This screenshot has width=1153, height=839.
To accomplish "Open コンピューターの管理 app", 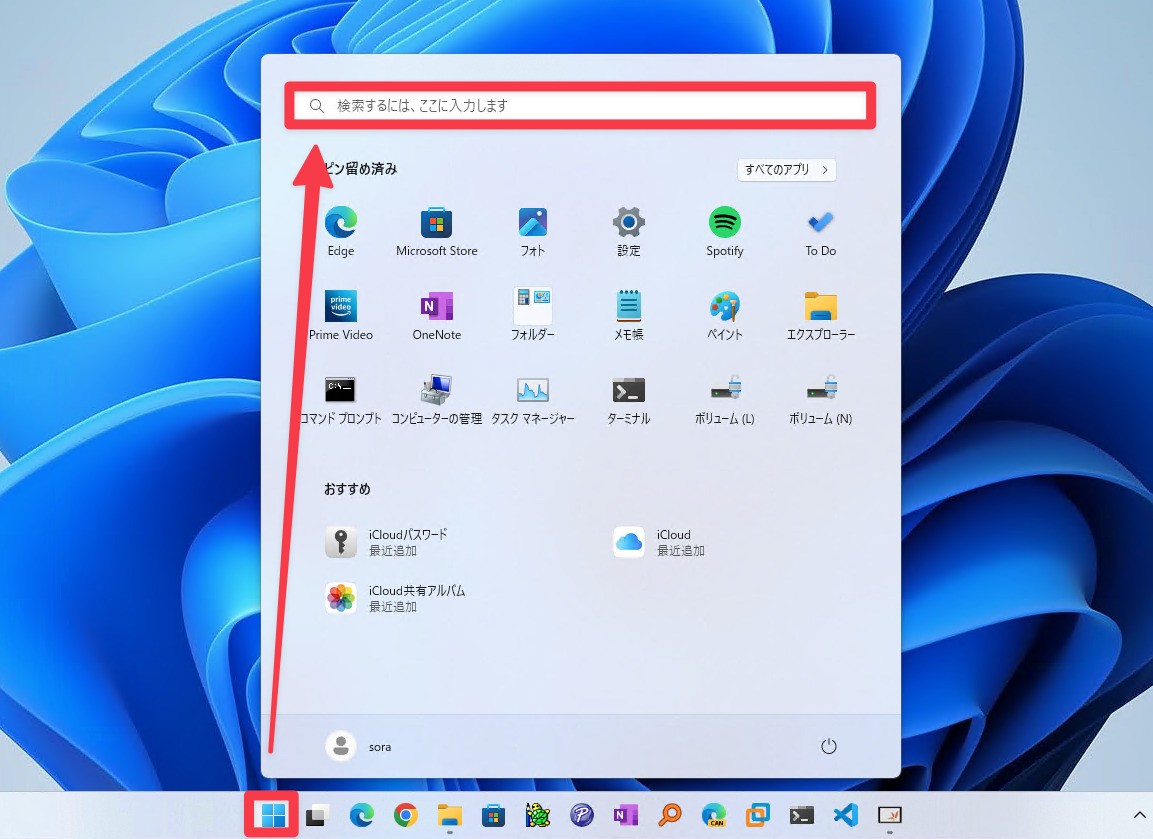I will point(437,399).
